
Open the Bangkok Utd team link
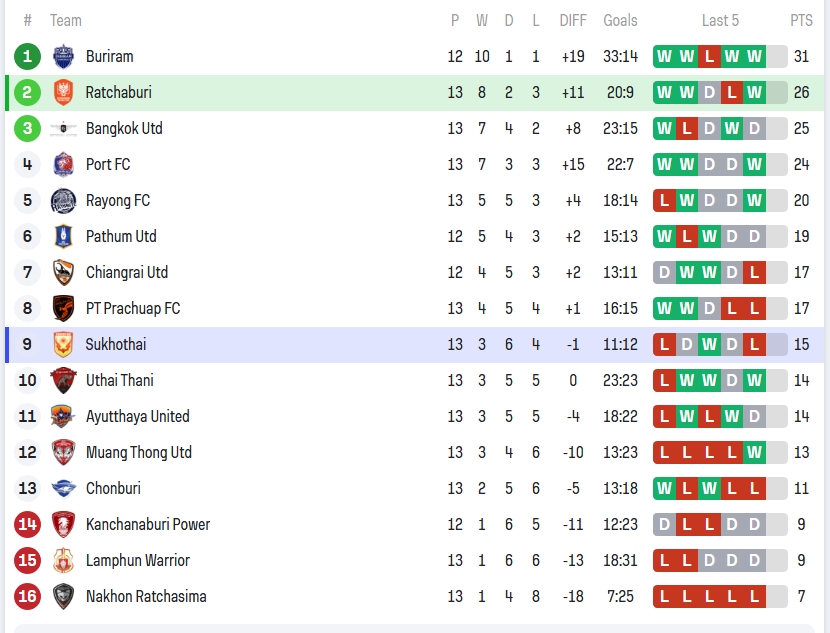pyautogui.click(x=124, y=128)
